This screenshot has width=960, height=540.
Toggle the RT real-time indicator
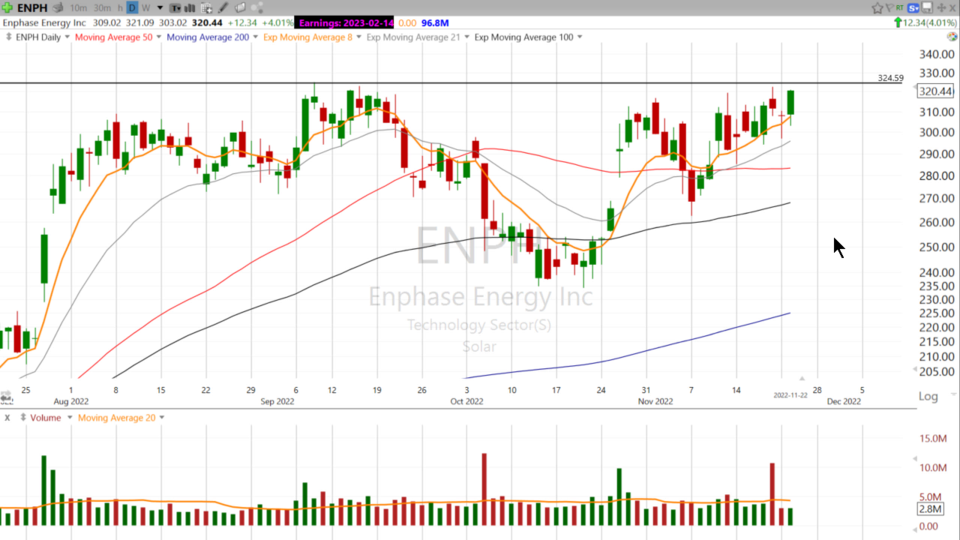(x=899, y=7)
